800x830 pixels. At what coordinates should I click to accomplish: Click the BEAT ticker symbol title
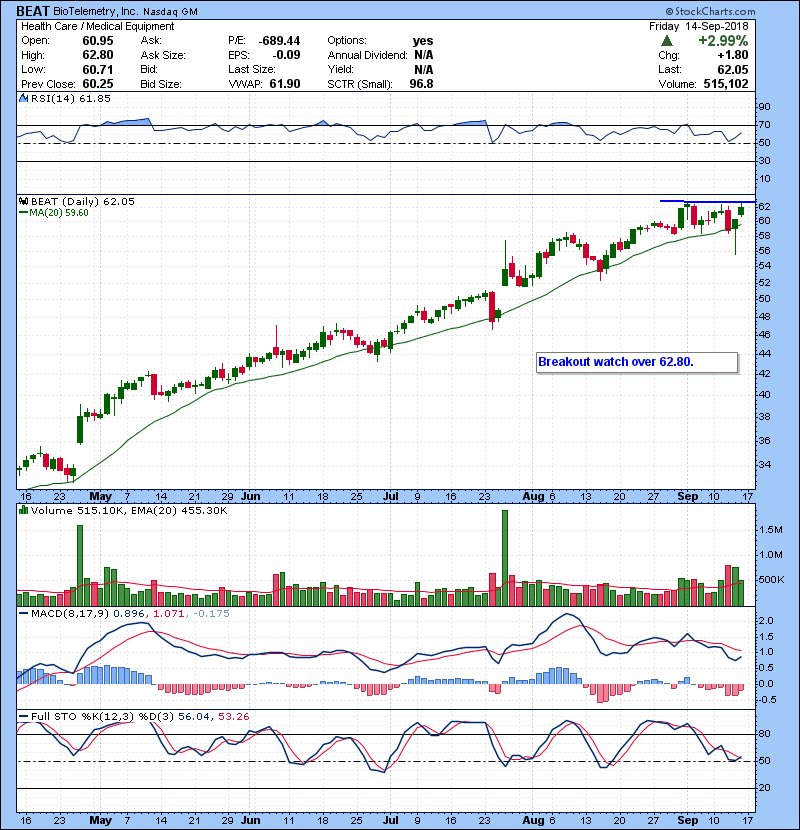click(33, 11)
